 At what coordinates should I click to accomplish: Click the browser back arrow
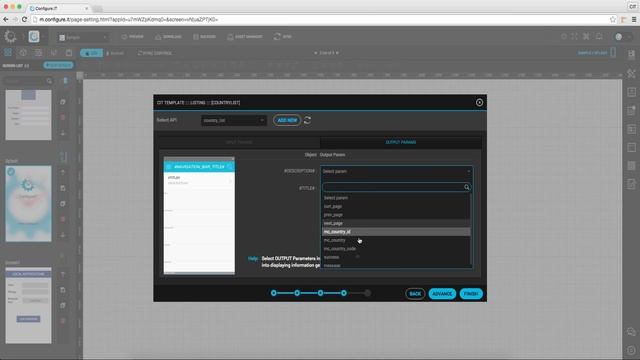tap(6, 19)
